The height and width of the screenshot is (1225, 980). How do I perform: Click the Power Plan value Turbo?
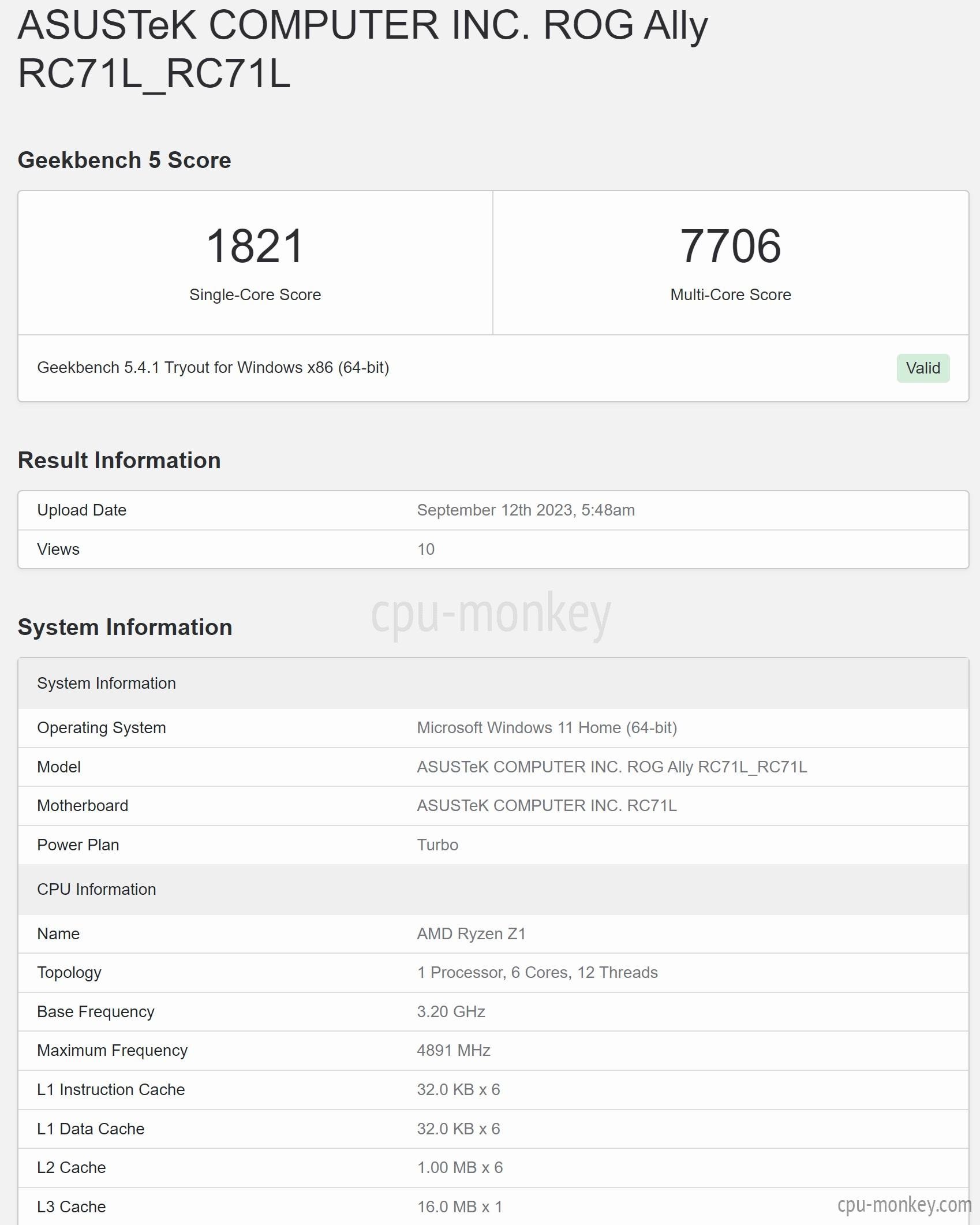tap(437, 845)
